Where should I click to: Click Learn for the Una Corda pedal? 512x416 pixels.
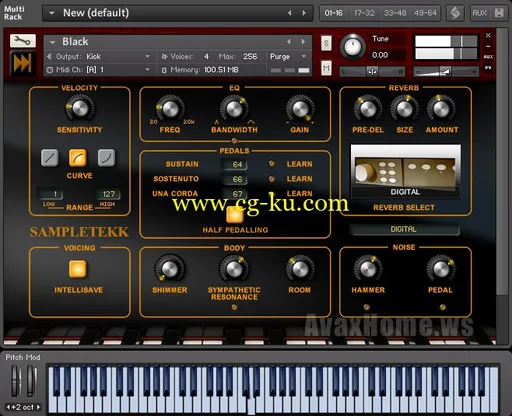(299, 193)
